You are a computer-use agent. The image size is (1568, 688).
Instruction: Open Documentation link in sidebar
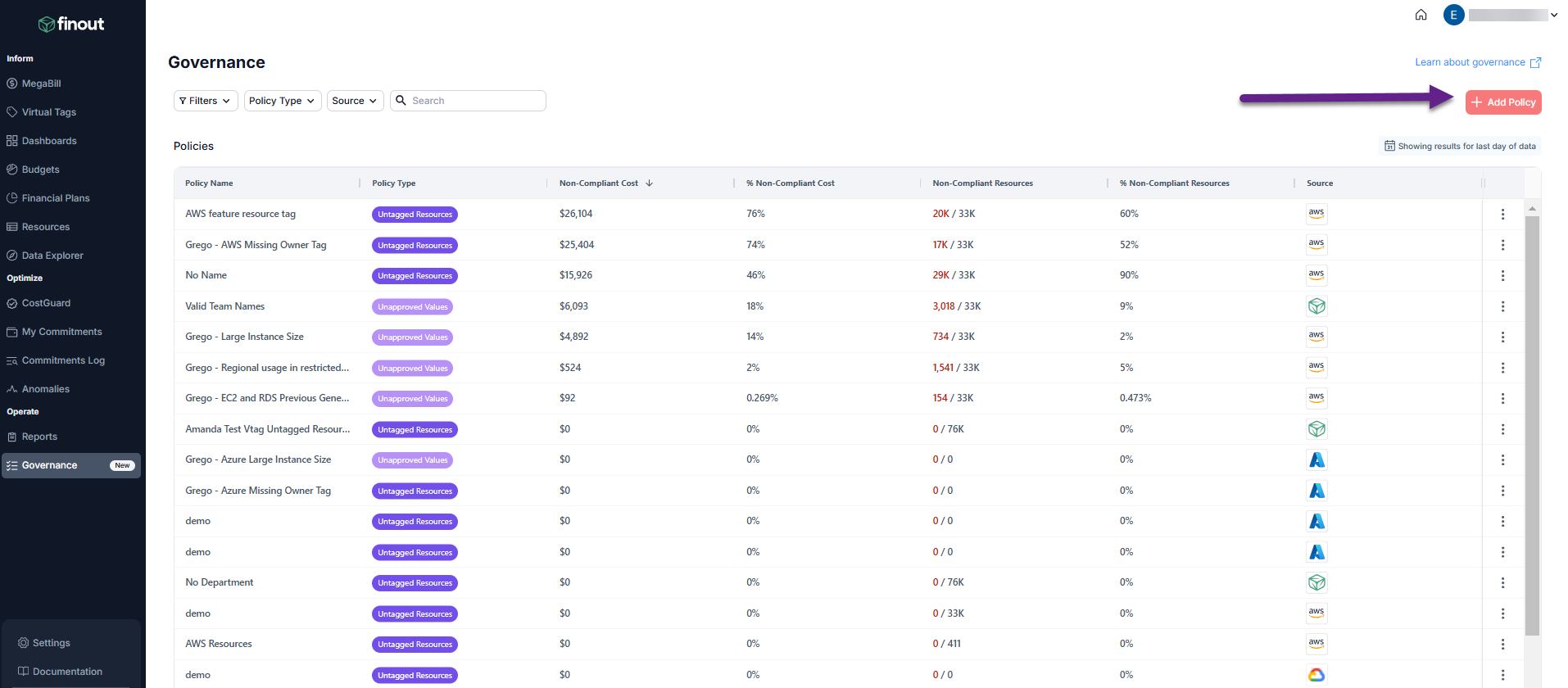click(67, 672)
